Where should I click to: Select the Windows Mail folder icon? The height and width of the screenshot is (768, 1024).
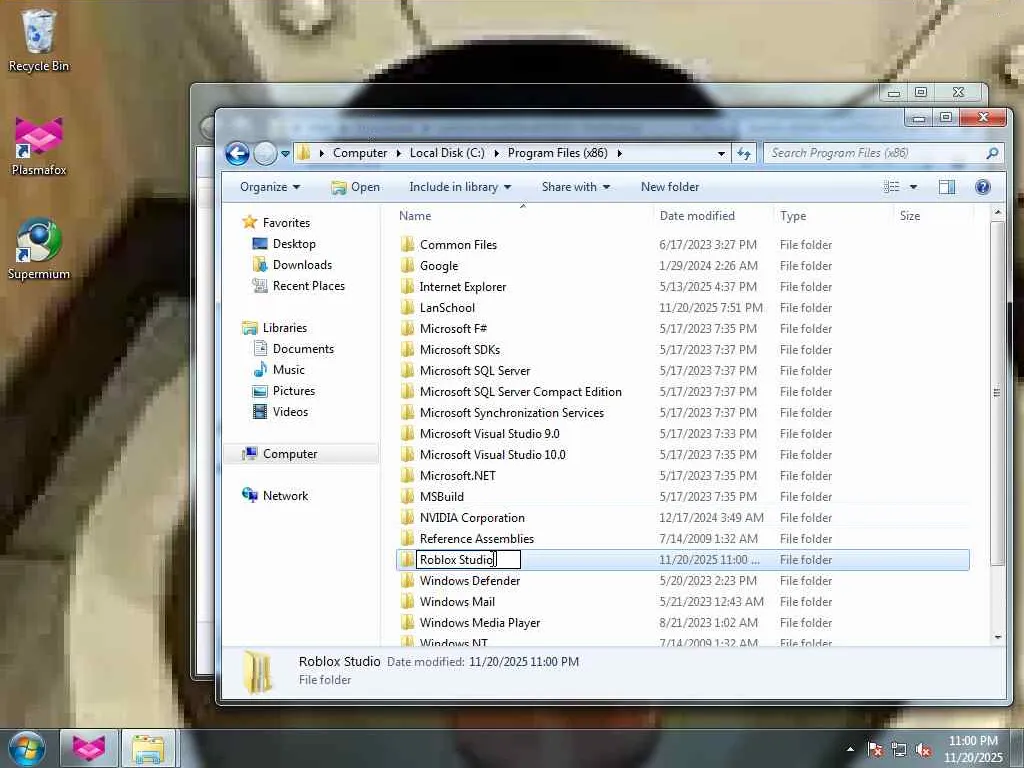click(408, 601)
